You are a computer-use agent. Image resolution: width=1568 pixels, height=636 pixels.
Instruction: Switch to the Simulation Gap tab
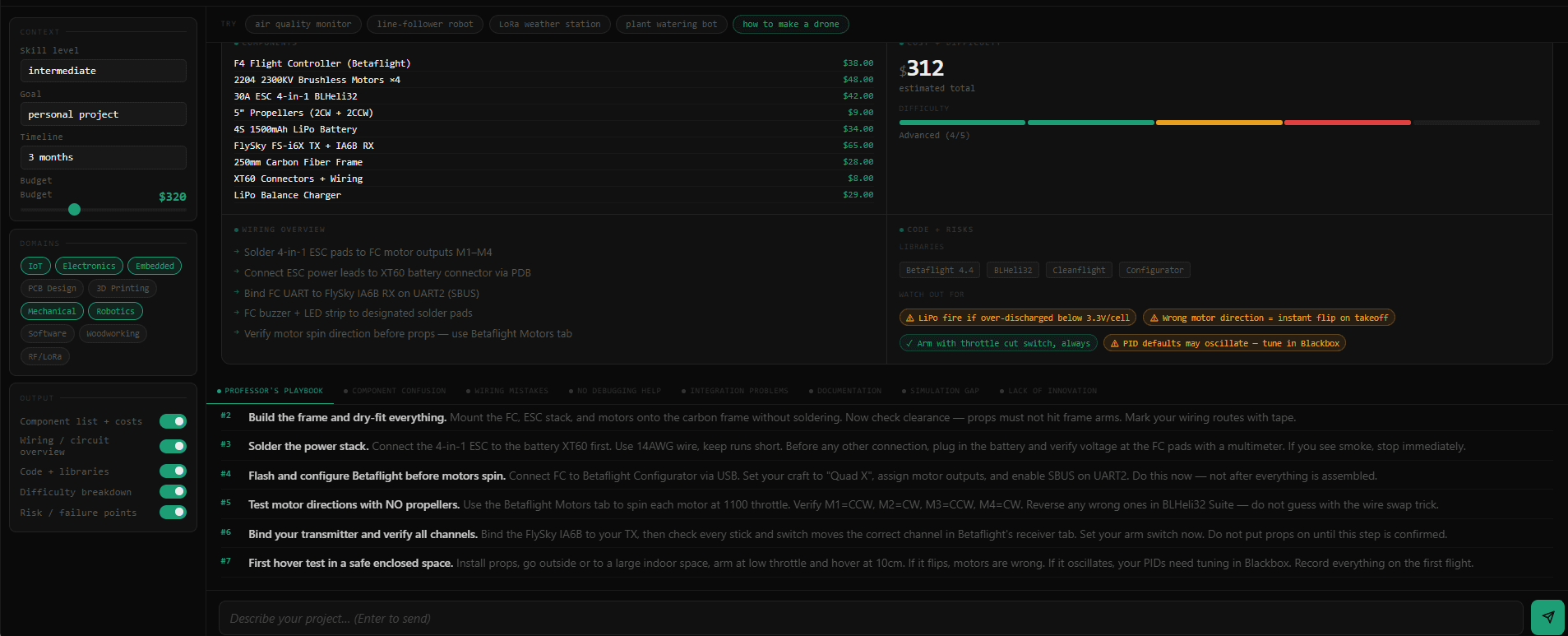[940, 391]
